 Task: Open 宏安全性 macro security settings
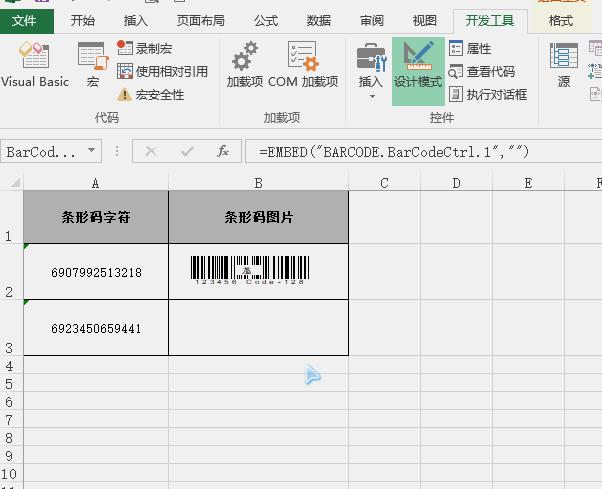tap(150, 94)
